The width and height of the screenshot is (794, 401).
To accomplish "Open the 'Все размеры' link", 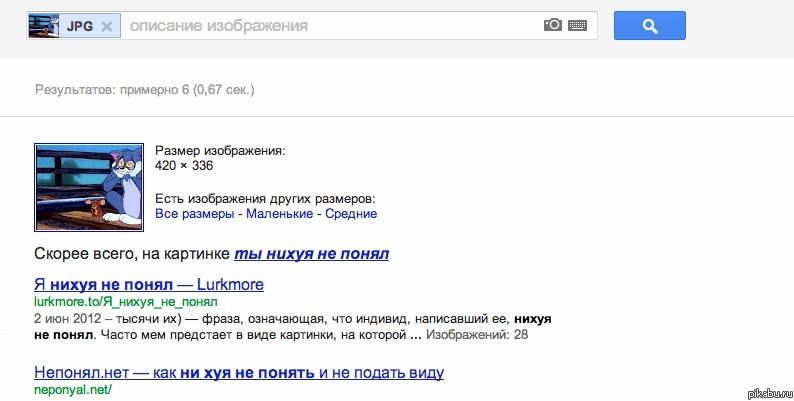I will pos(193,214).
